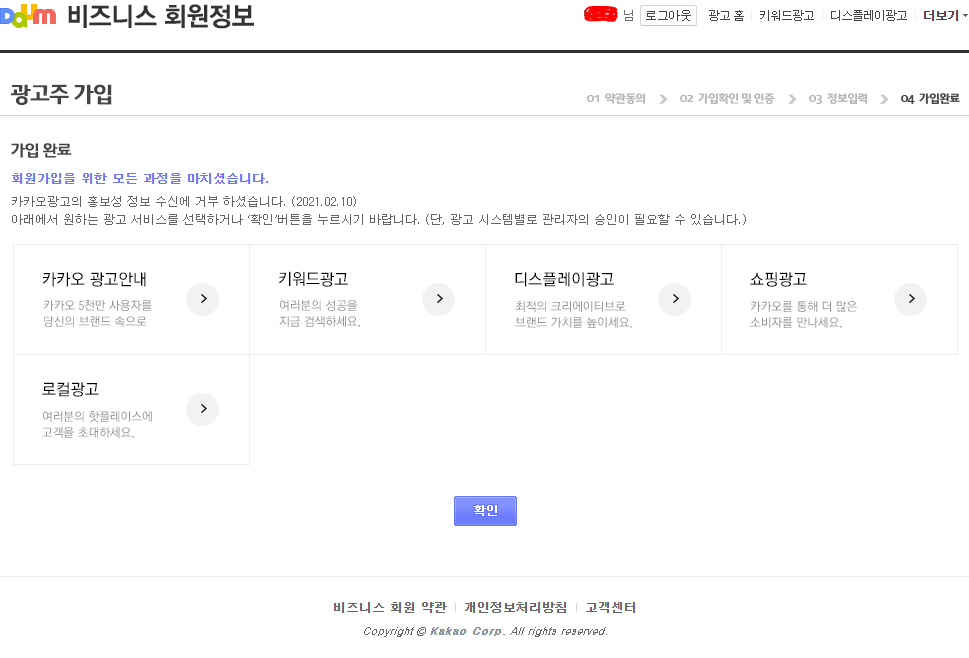Image resolution: width=969 pixels, height=658 pixels.
Task: Click 디스플레이광고 description '최적의 크리에이티브로'
Action: pyautogui.click(x=570, y=306)
